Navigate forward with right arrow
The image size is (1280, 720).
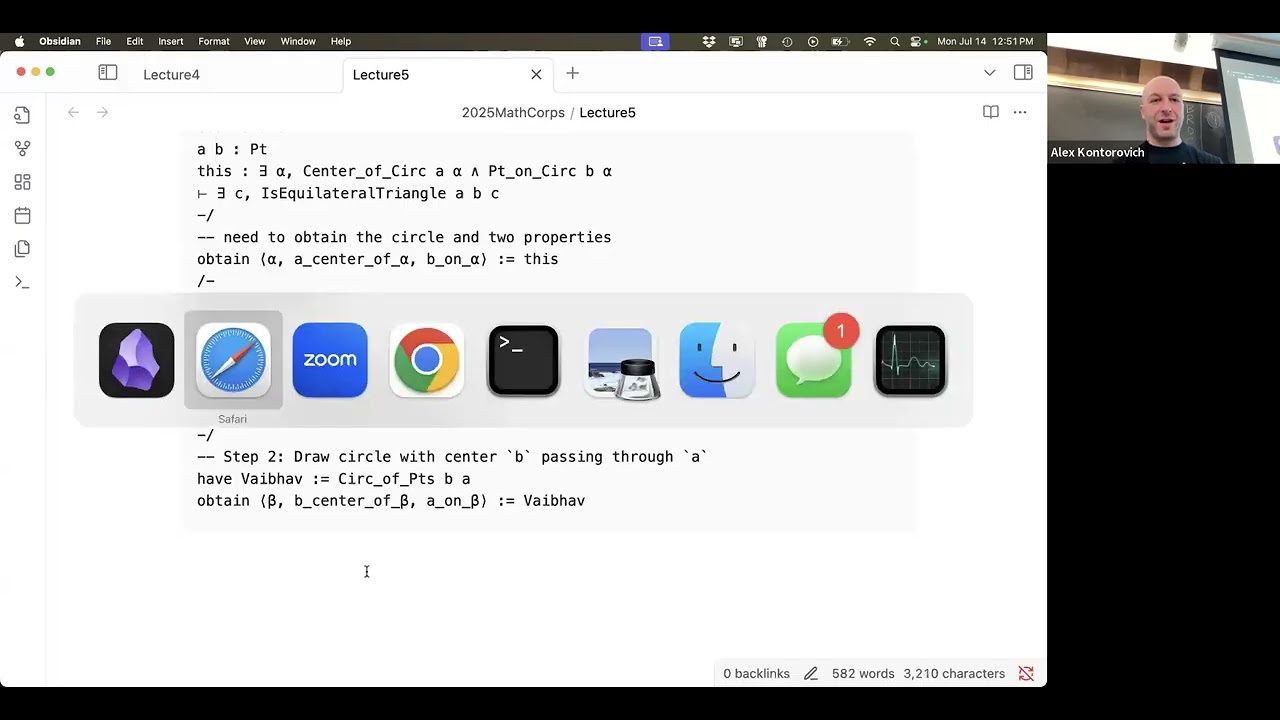coord(102,112)
